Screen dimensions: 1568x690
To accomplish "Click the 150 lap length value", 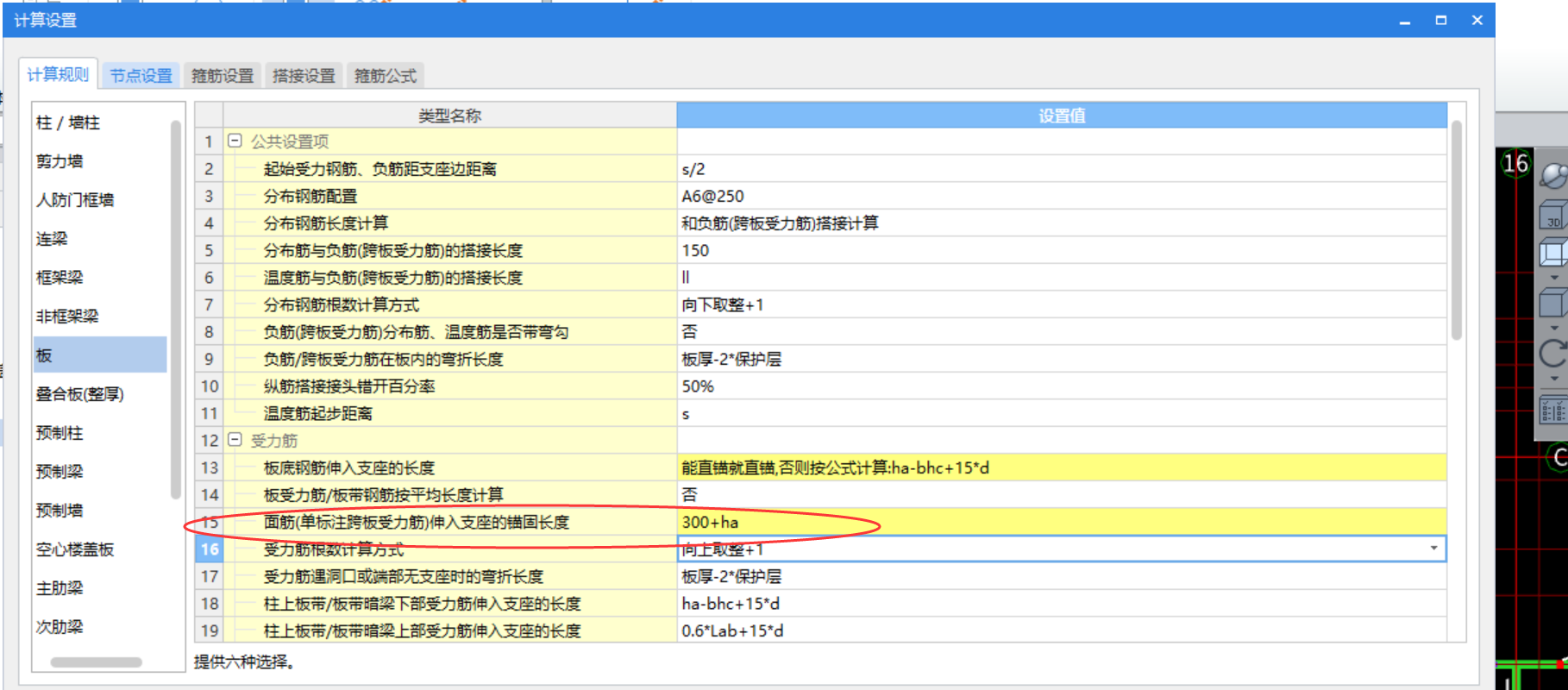I will [x=1062, y=250].
